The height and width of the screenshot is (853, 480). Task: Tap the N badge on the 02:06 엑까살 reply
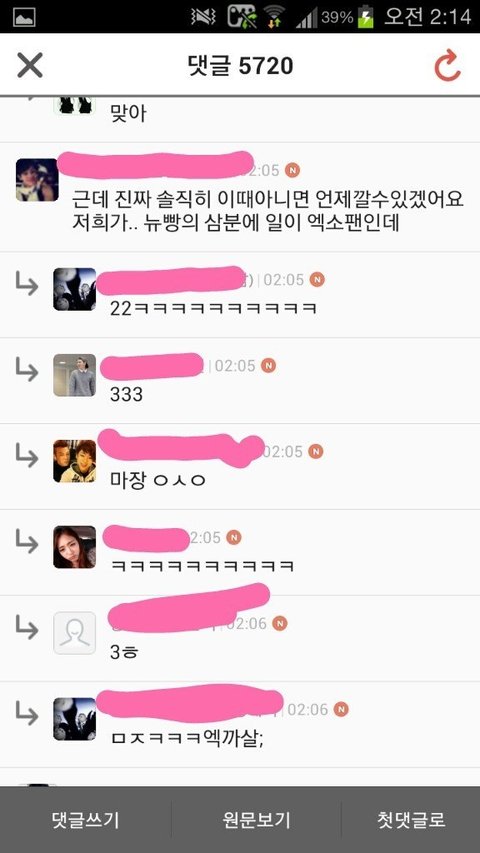pyautogui.click(x=341, y=709)
